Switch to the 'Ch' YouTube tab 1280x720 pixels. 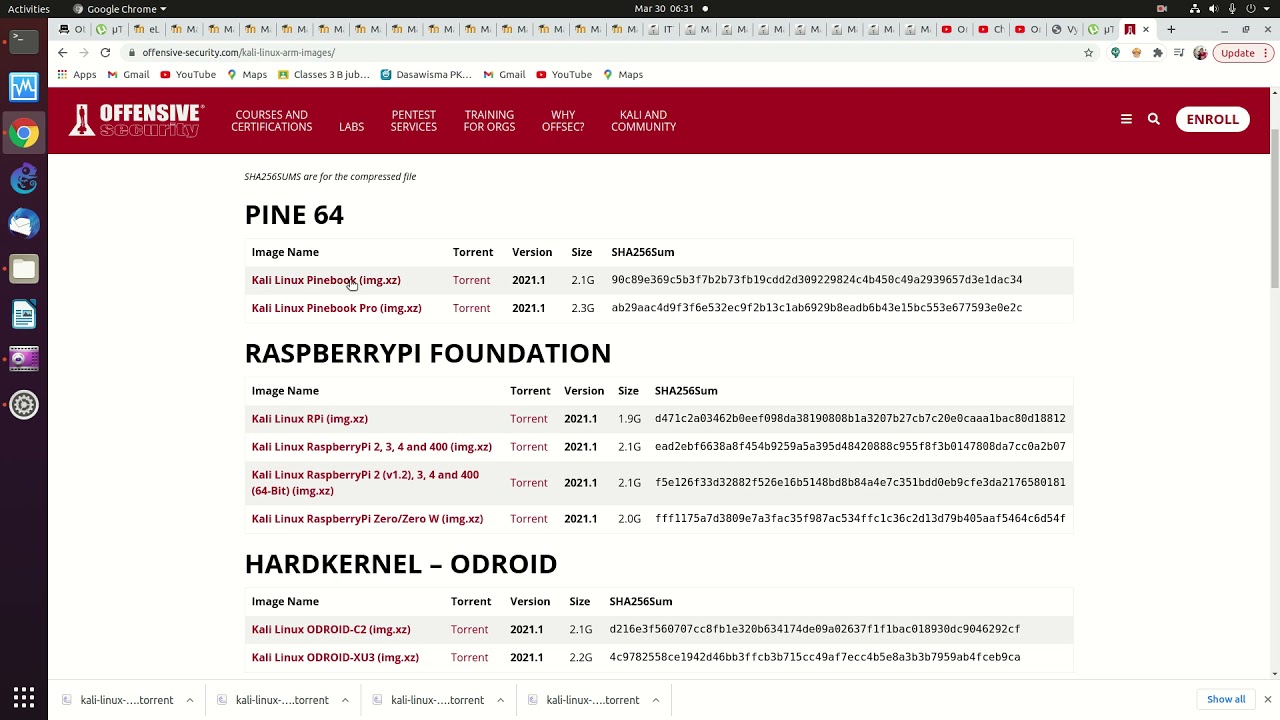[991, 30]
